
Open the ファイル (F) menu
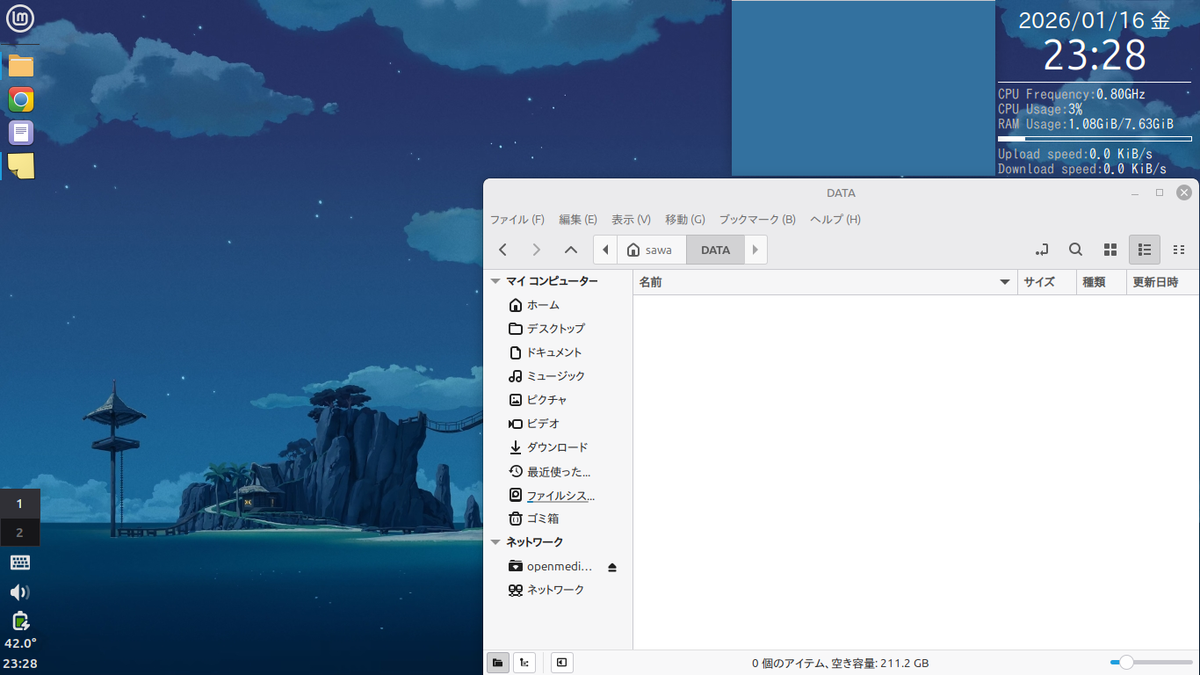click(x=517, y=219)
